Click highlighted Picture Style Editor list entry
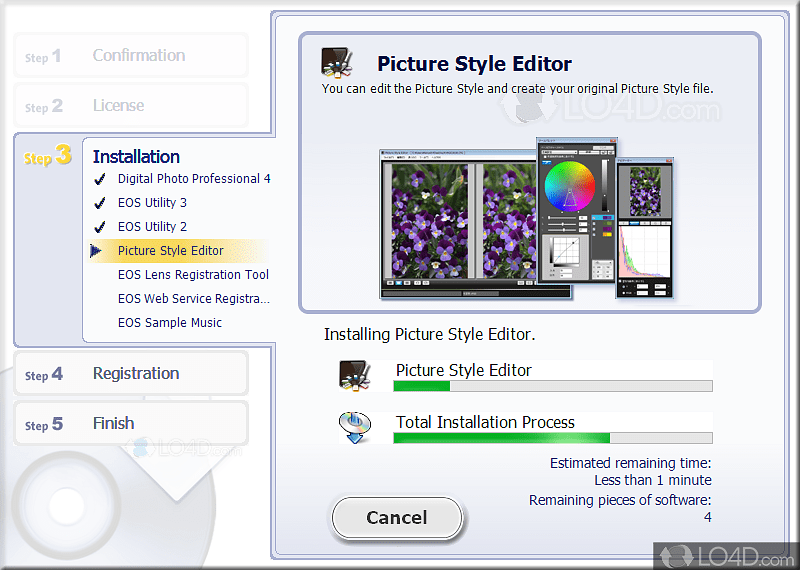This screenshot has width=800, height=570. pos(179,251)
